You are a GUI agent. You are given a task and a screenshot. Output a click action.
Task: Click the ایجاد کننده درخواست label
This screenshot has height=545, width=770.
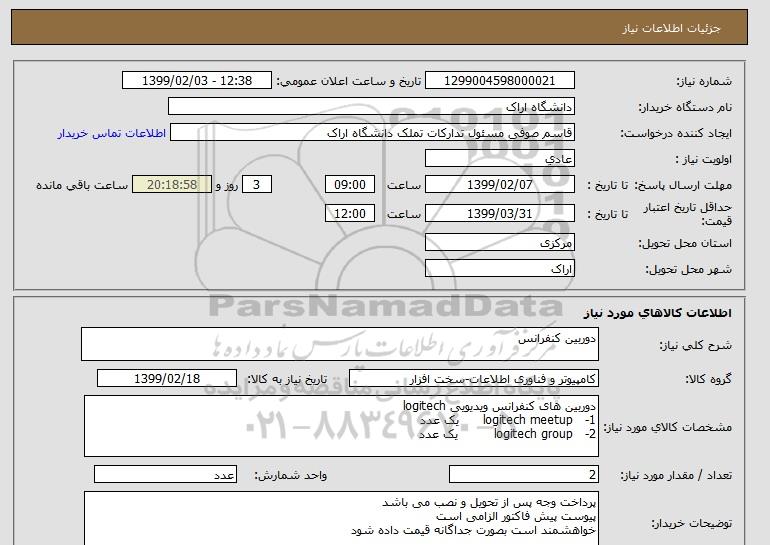676,133
